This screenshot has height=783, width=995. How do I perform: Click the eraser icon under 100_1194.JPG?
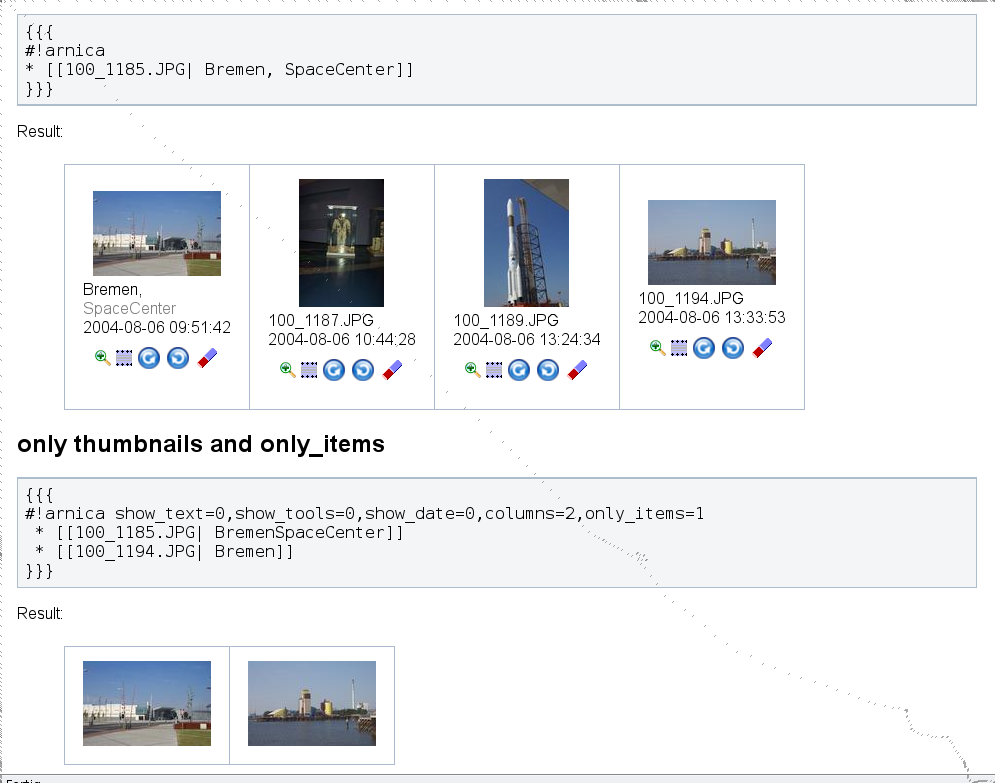pos(762,348)
